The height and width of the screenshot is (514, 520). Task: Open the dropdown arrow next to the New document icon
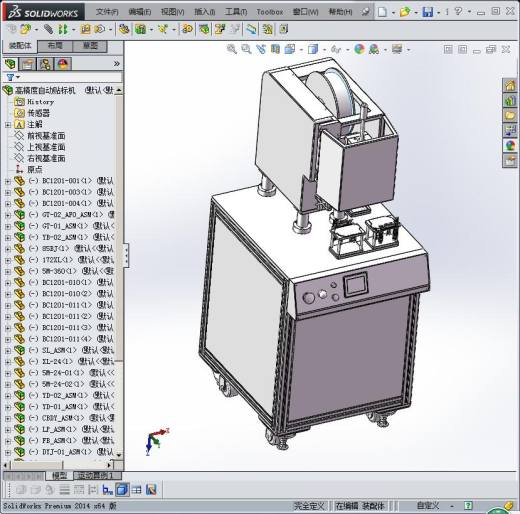coord(393,13)
